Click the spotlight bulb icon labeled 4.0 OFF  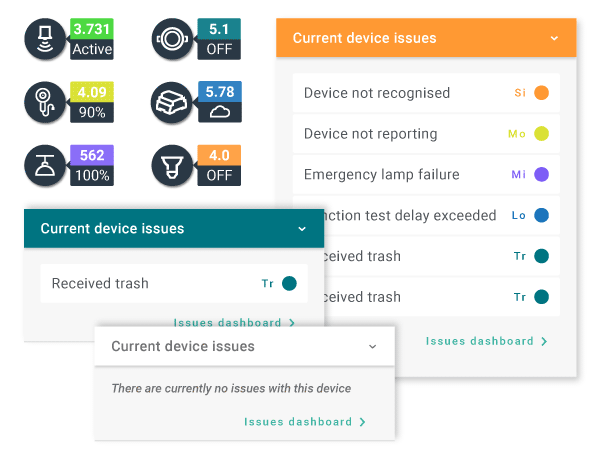pos(172,165)
